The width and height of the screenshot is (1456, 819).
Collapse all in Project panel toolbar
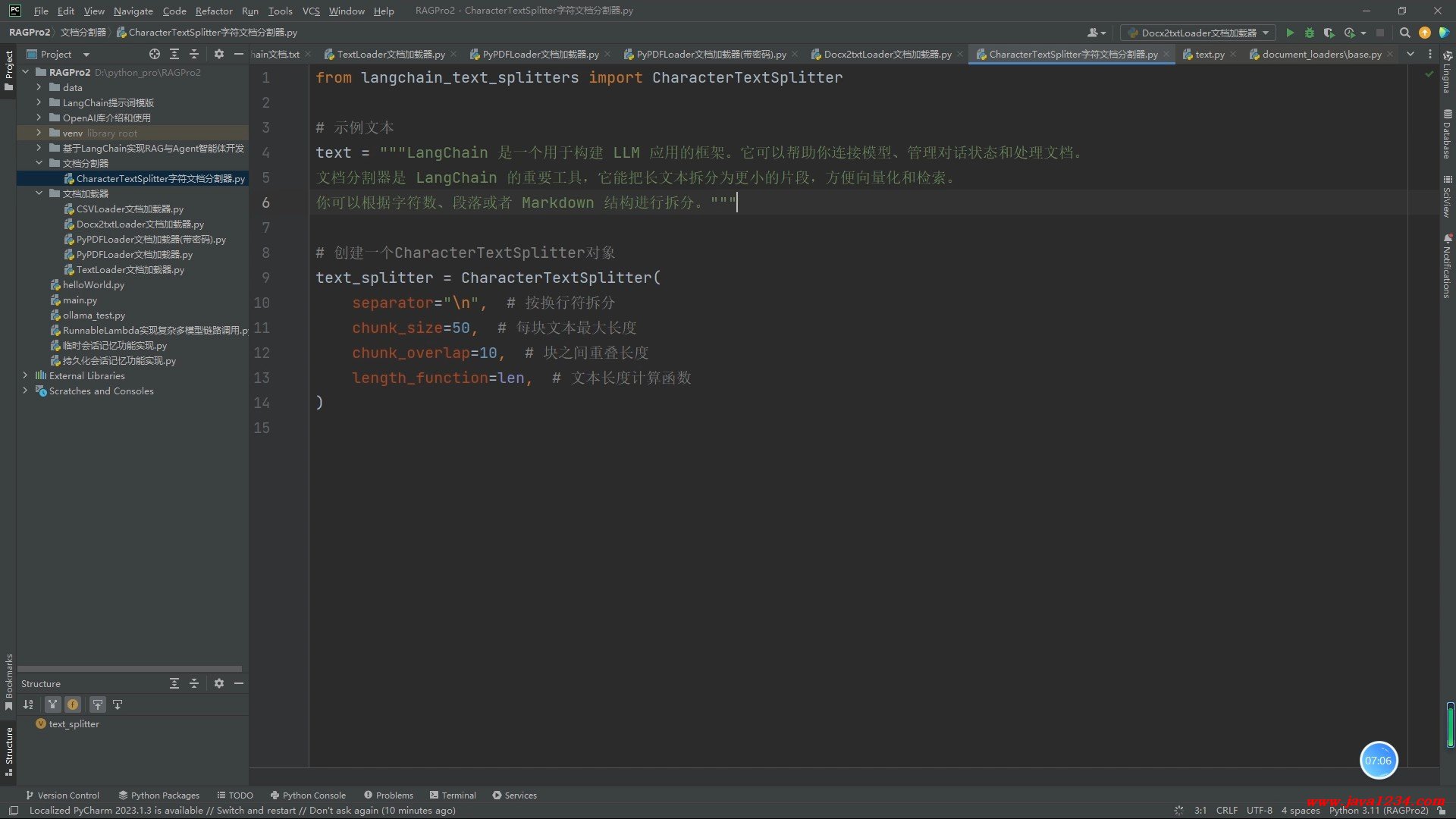tap(194, 54)
